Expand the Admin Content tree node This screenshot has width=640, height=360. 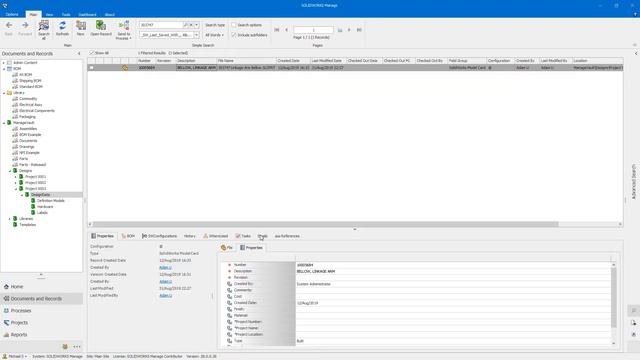pyautogui.click(x=4, y=63)
